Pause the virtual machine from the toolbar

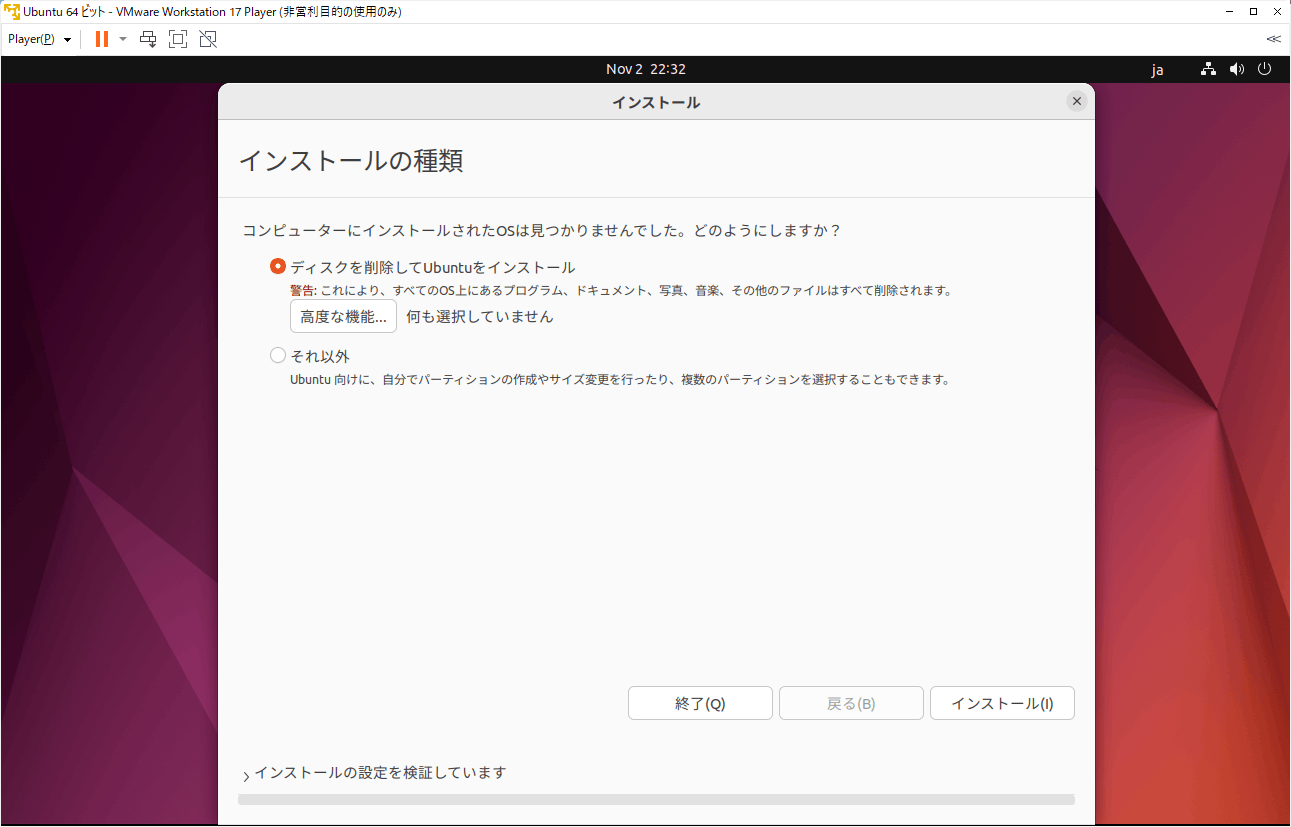pyautogui.click(x=102, y=39)
